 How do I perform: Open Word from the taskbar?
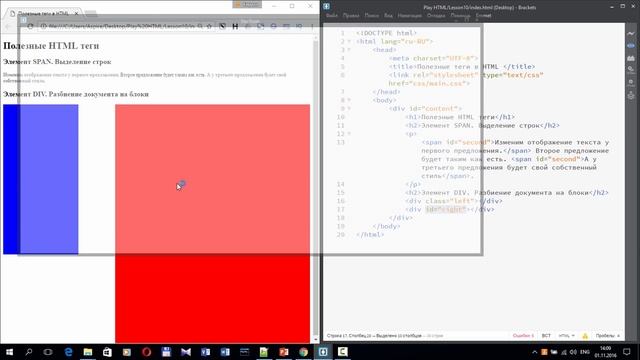pyautogui.click(x=225, y=352)
